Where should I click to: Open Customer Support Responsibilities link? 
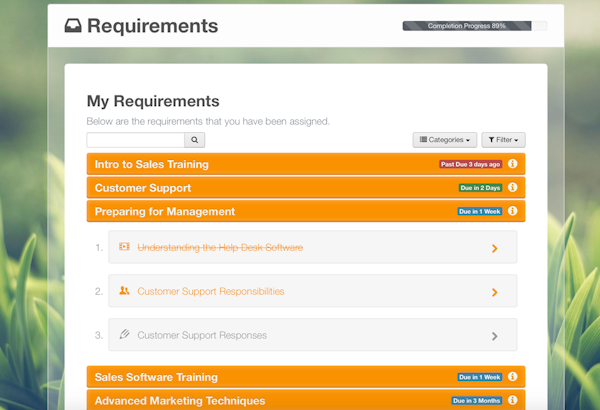(x=211, y=291)
